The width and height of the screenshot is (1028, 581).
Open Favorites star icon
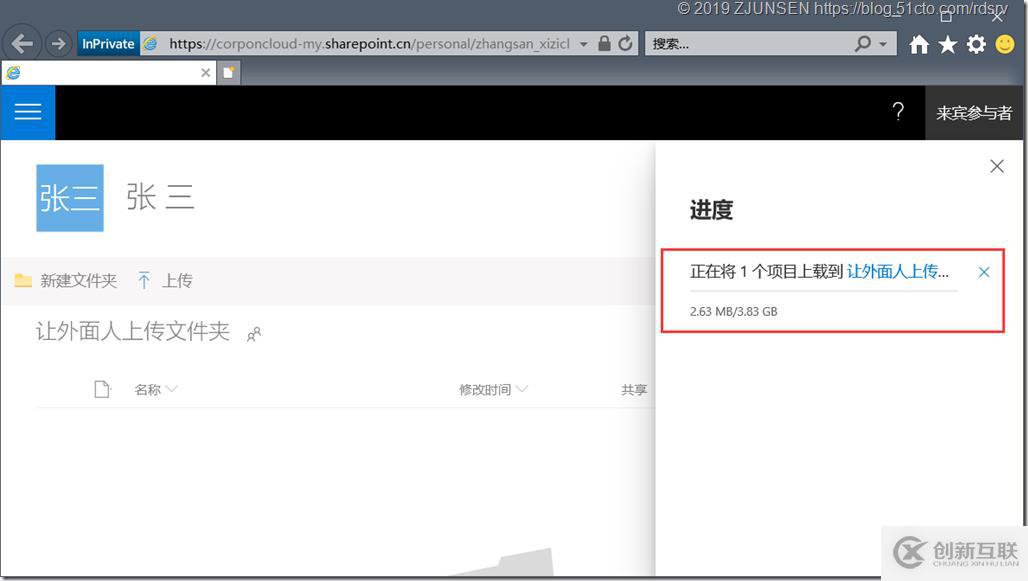(x=947, y=44)
